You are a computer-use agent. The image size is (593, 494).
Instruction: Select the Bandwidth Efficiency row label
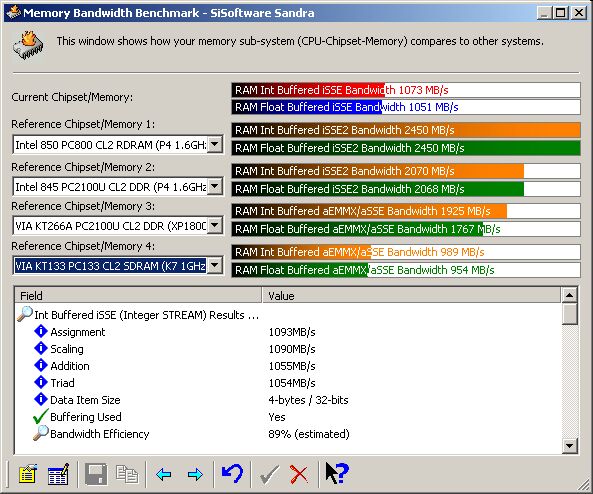[x=99, y=434]
